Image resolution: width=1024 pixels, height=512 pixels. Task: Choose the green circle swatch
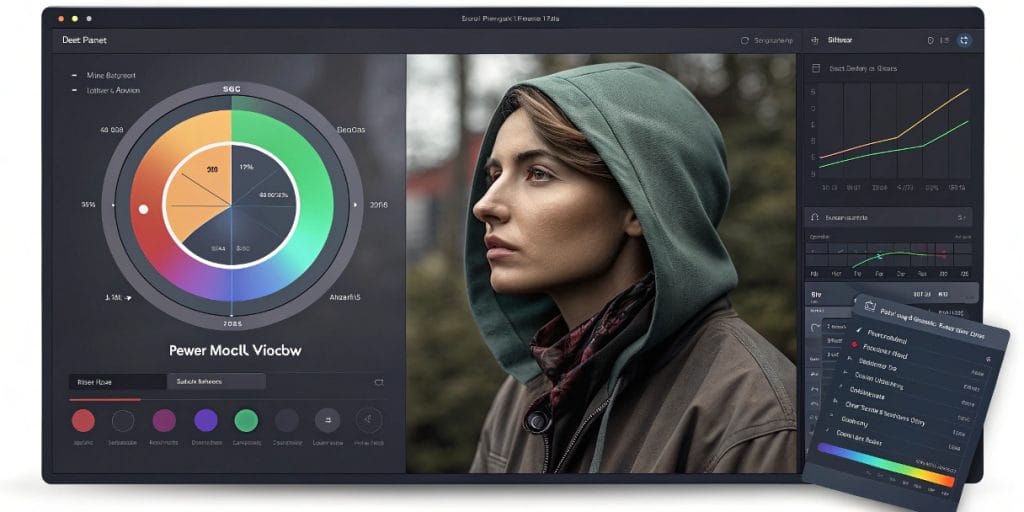point(246,421)
